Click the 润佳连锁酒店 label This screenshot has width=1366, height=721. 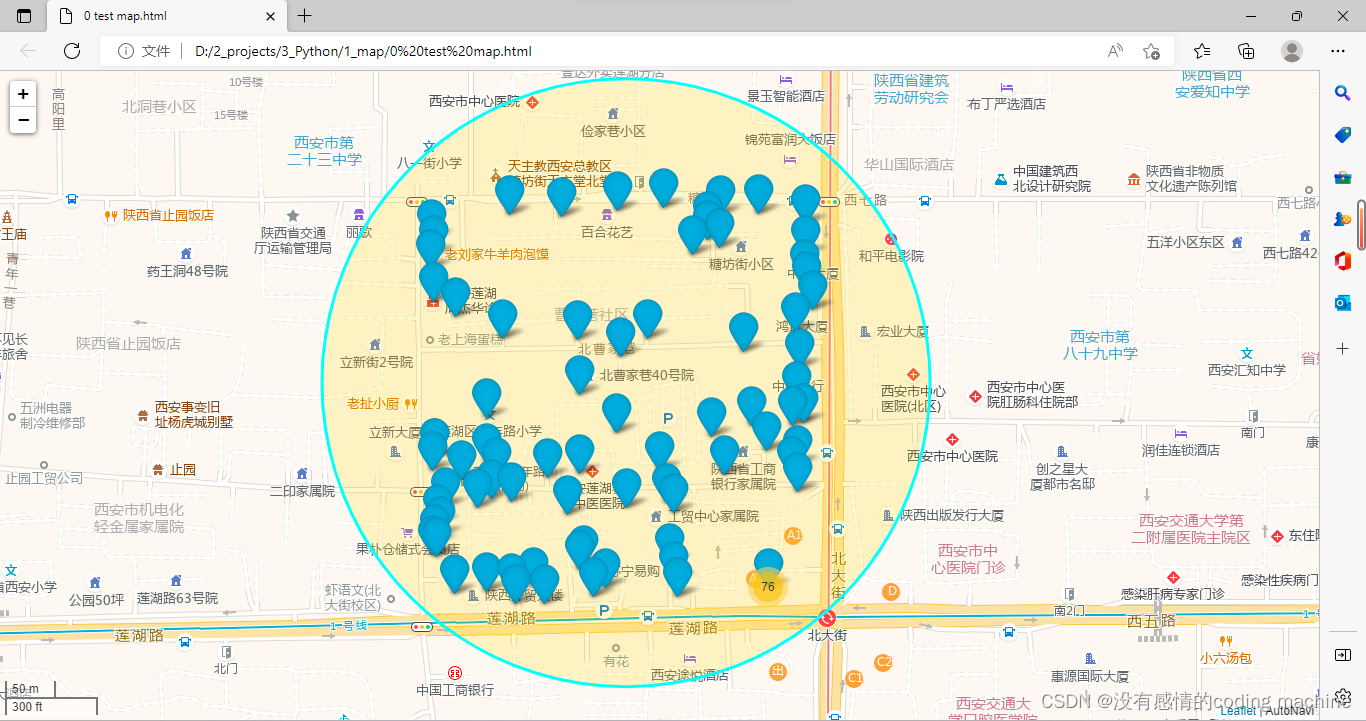click(1181, 450)
